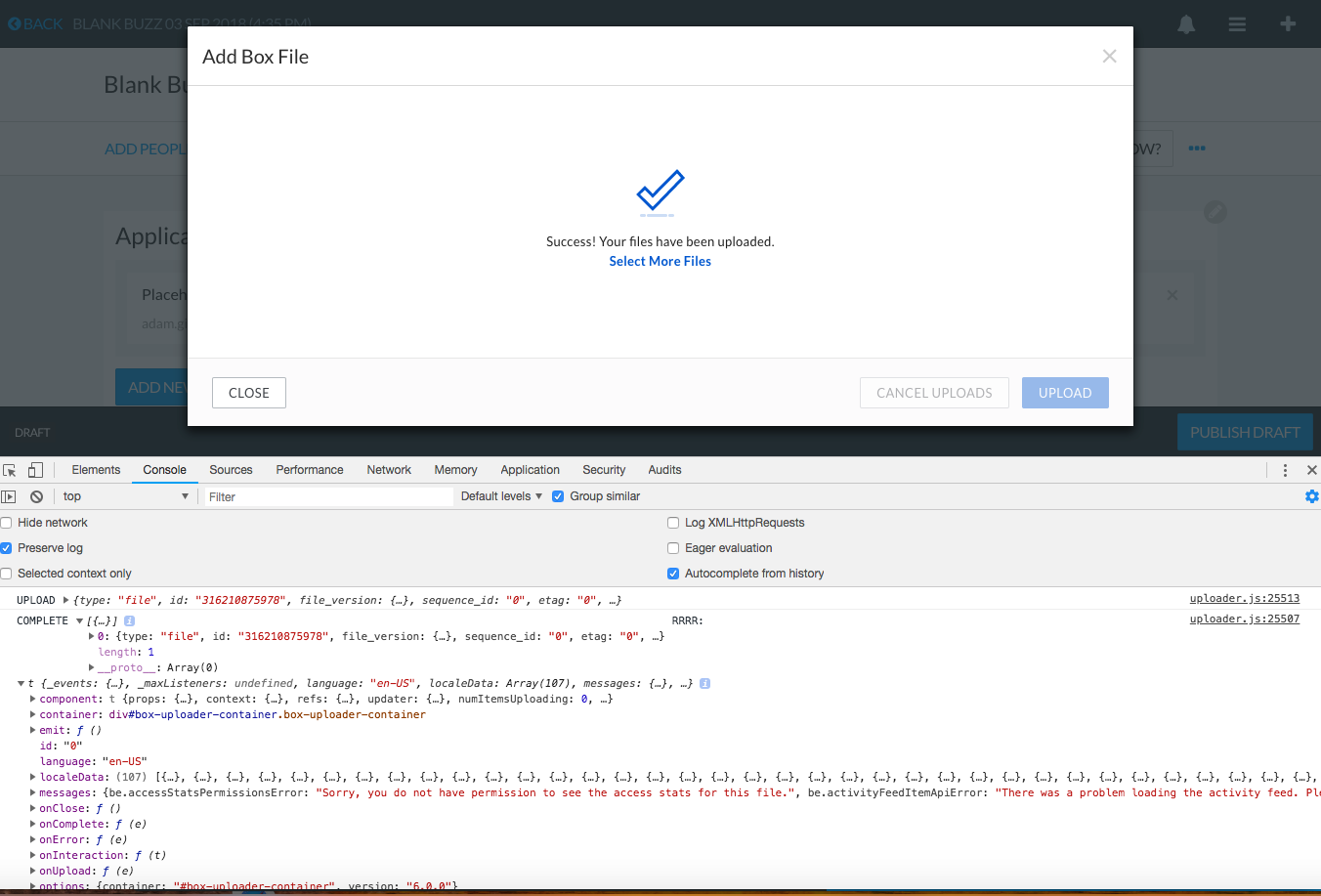Toggle the device toolbar in DevTools
Image resolution: width=1321 pixels, height=896 pixels.
pos(34,470)
